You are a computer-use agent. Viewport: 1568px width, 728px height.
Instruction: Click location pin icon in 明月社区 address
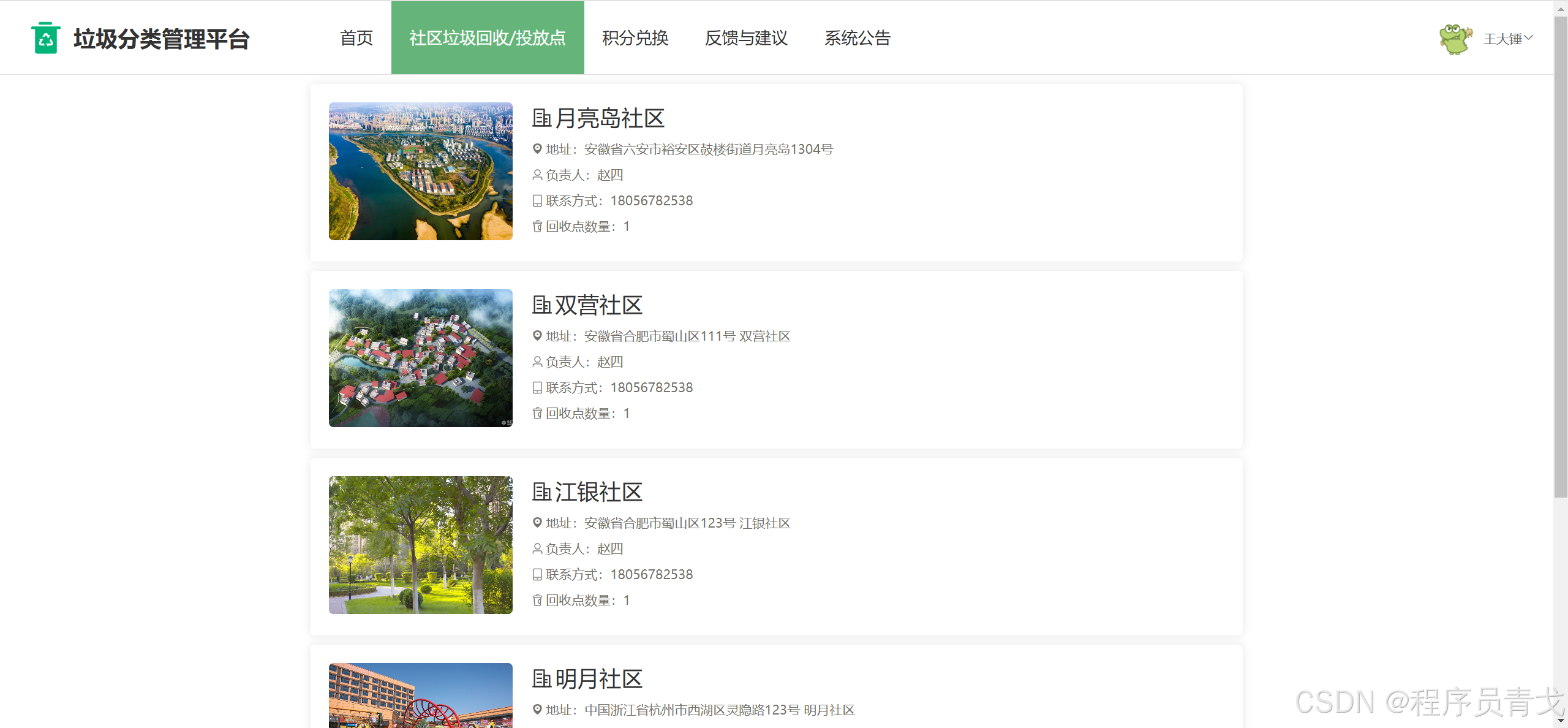[537, 710]
